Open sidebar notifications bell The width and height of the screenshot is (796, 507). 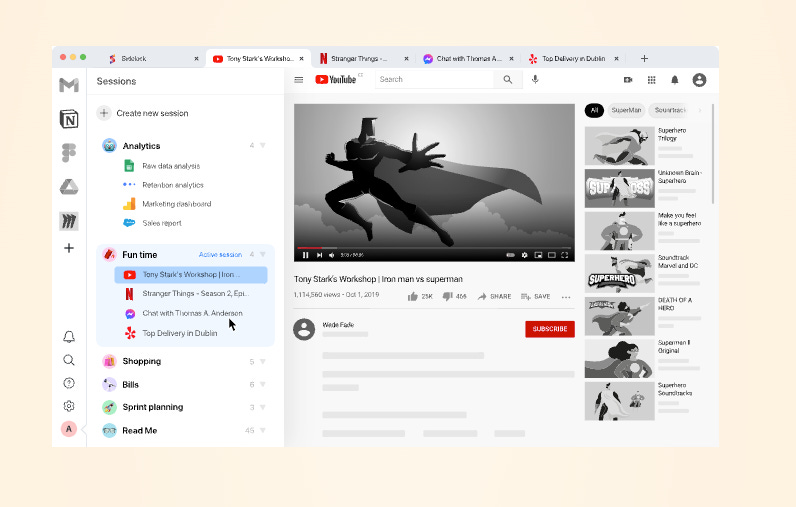tap(69, 336)
